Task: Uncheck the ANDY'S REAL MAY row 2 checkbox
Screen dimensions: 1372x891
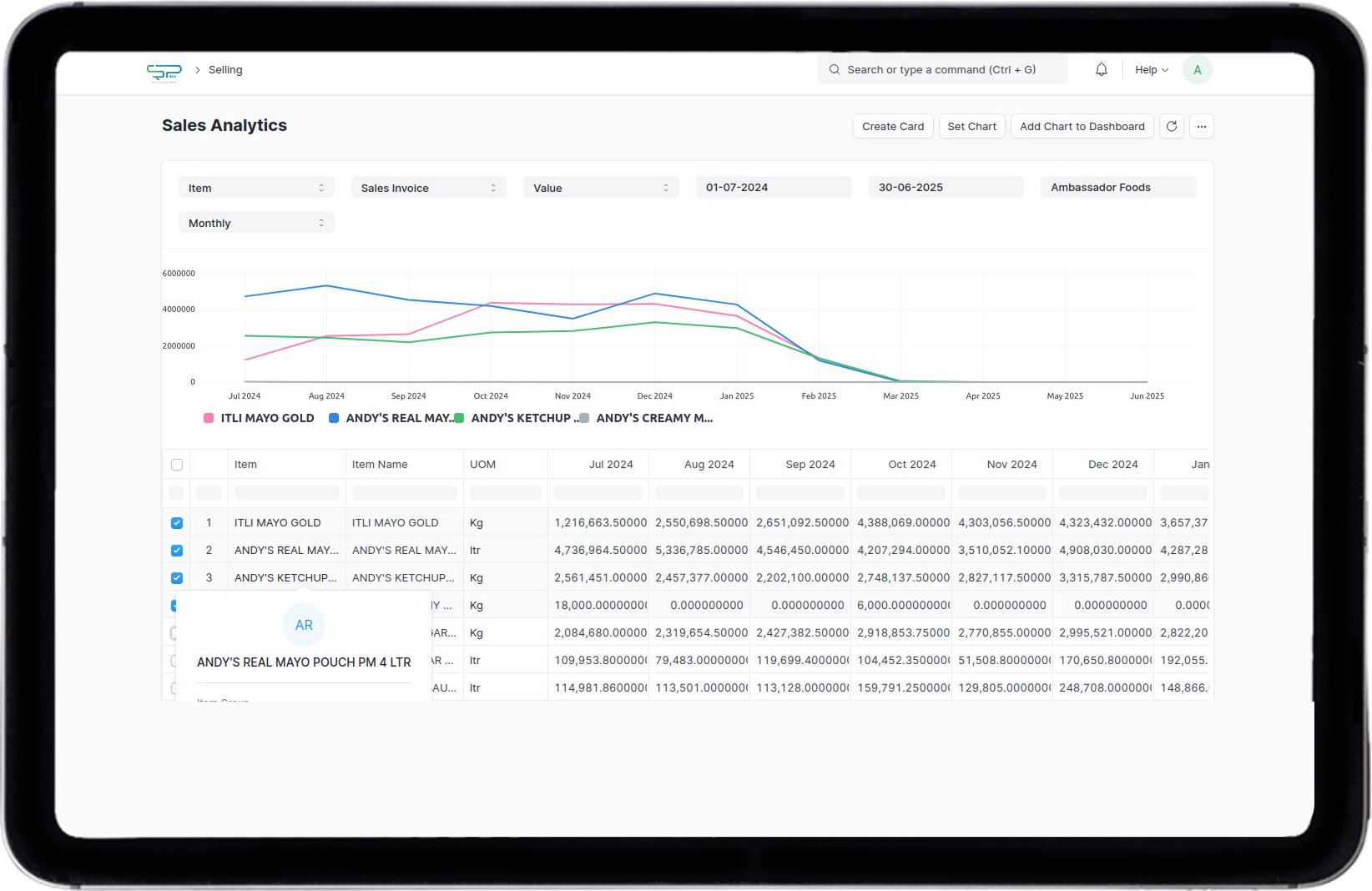Action: coord(177,551)
